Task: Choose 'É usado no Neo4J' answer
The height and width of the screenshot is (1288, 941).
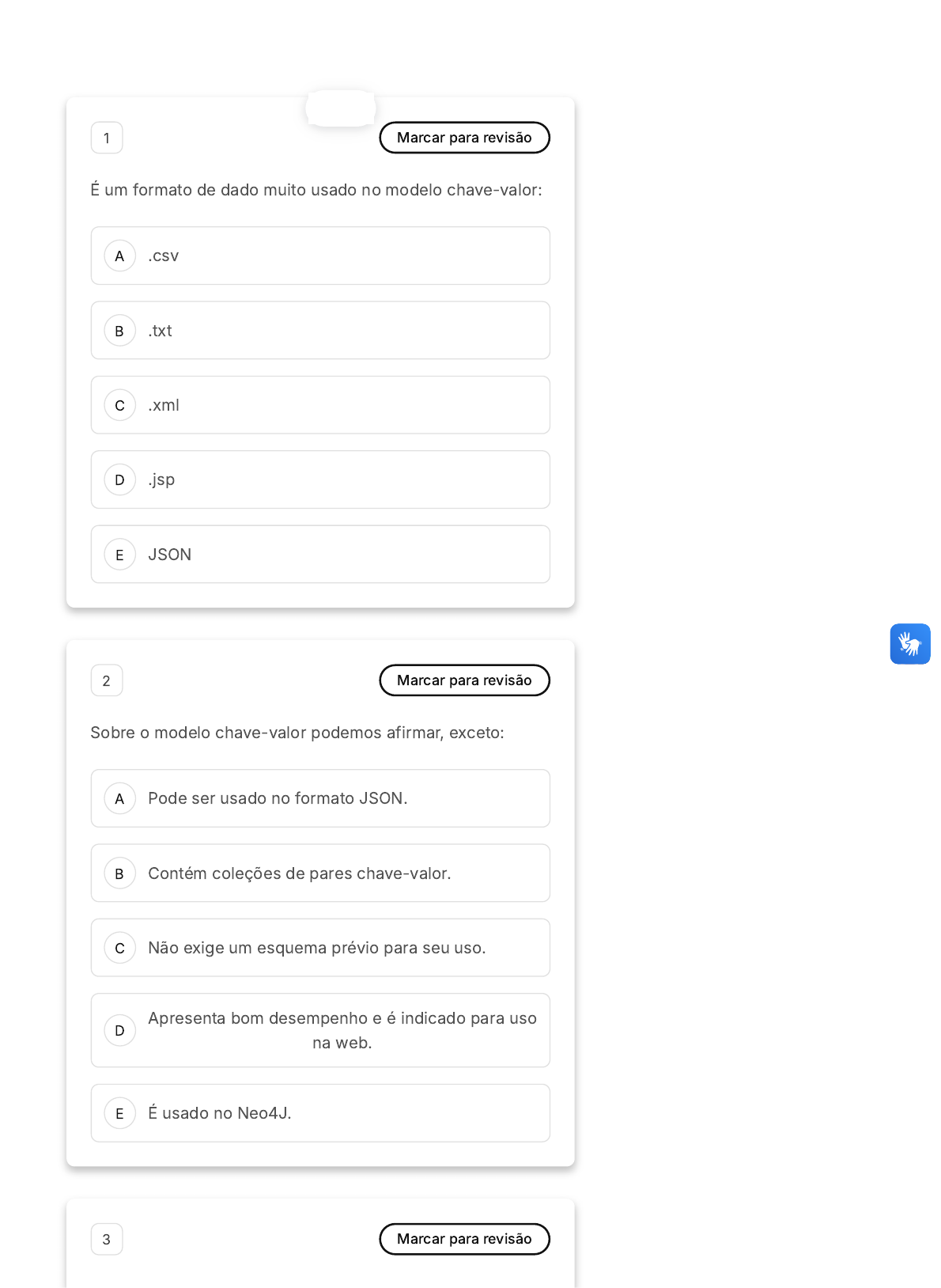Action: click(320, 1113)
